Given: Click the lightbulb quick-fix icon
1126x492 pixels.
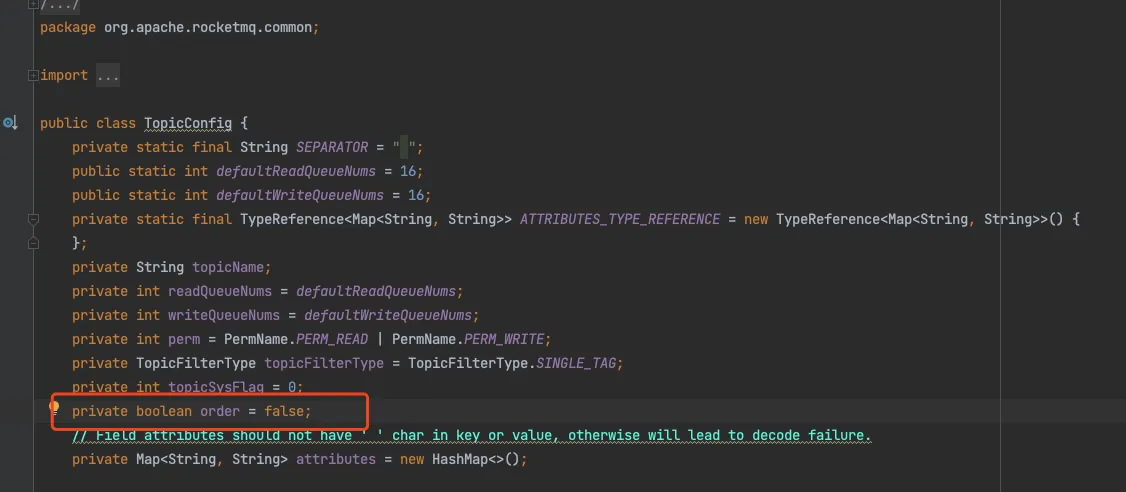Looking at the screenshot, I should (x=56, y=408).
